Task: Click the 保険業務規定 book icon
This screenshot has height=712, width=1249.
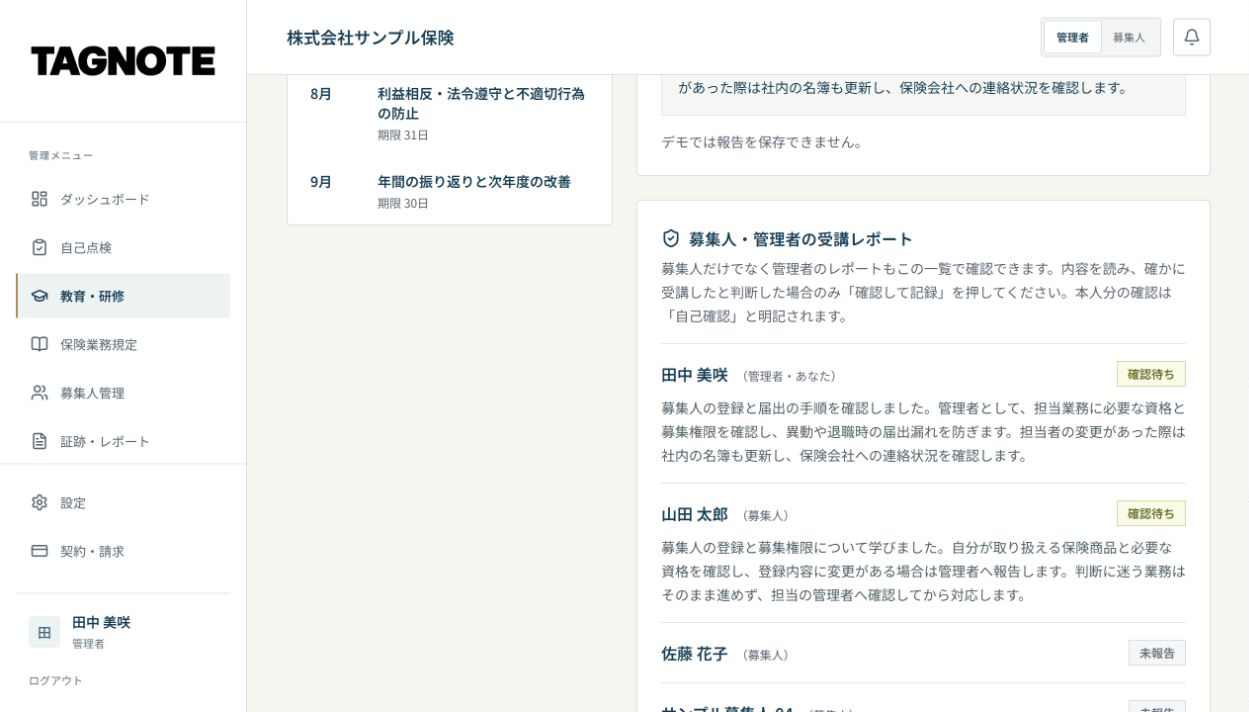Action: point(39,344)
